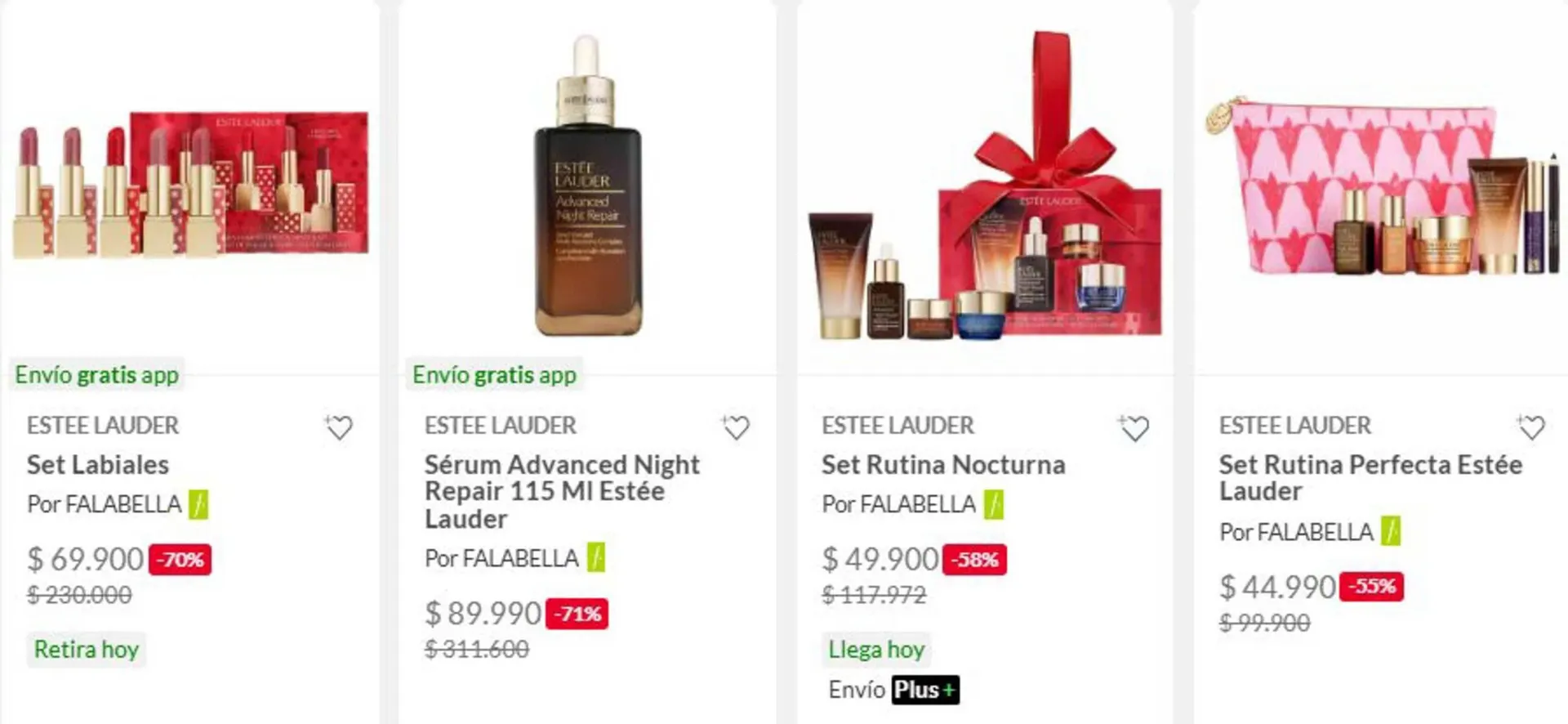Viewport: 1568px width, 724px height.
Task: Open Set Rutina Nocturna product link
Action: (943, 465)
